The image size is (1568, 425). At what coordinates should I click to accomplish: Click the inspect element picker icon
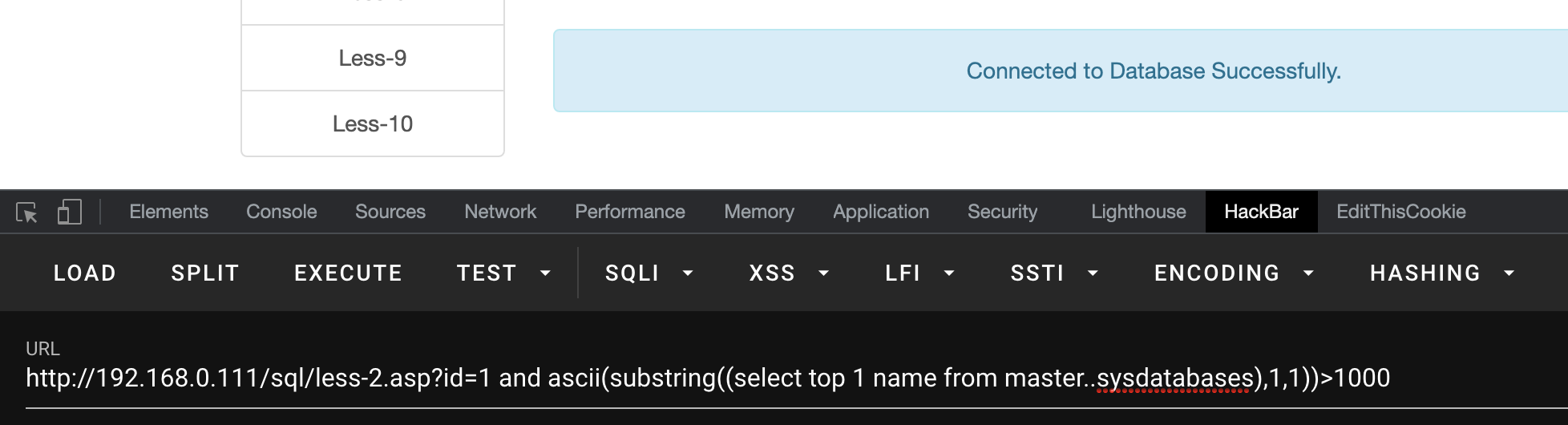pos(26,212)
